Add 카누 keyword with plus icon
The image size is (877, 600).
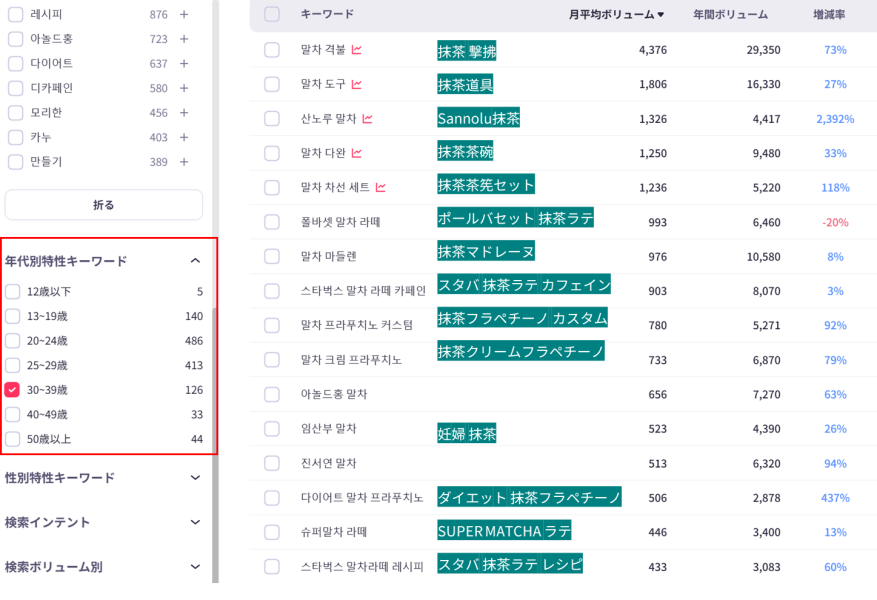(x=183, y=138)
